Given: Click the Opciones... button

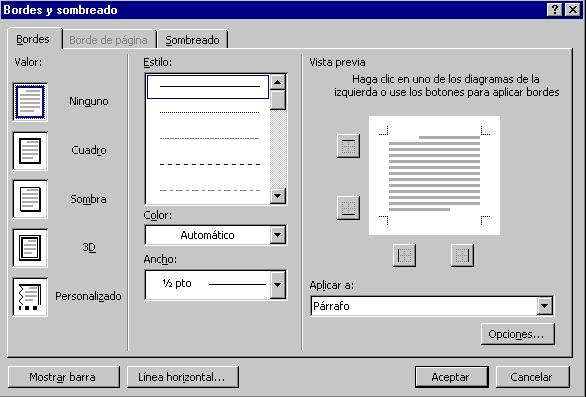Looking at the screenshot, I should [518, 334].
